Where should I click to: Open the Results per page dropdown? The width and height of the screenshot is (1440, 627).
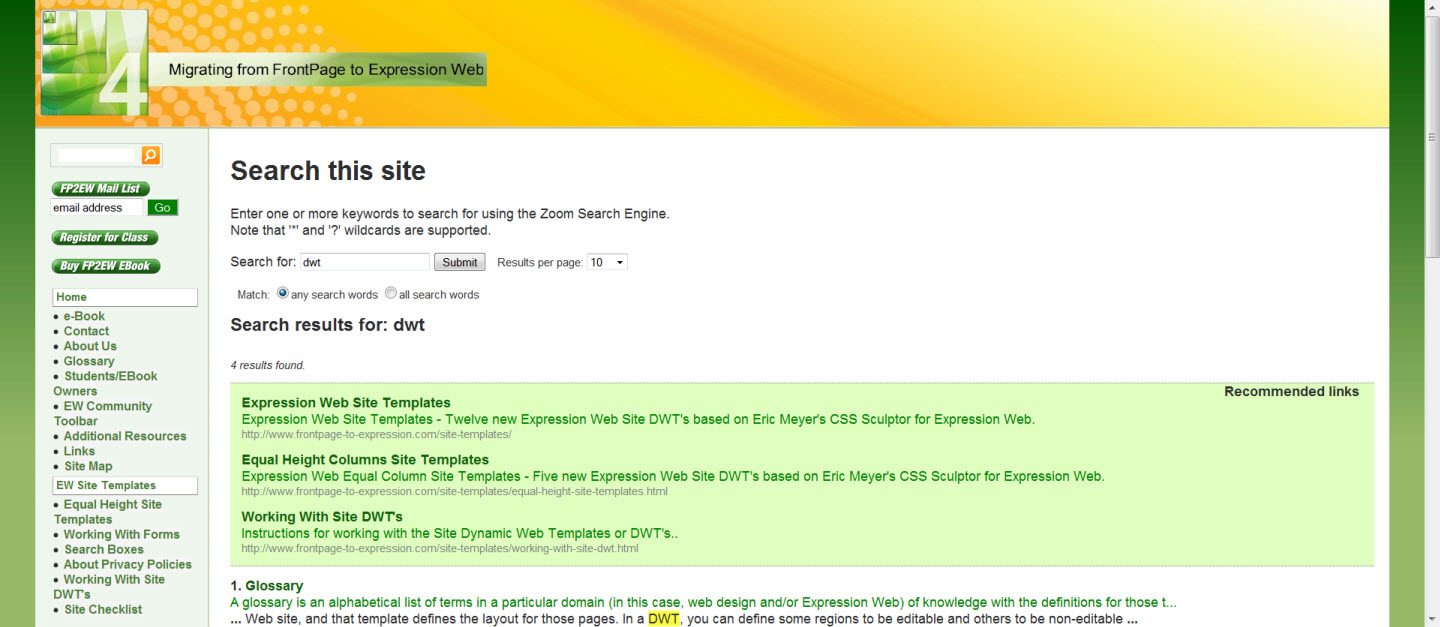pyautogui.click(x=607, y=262)
